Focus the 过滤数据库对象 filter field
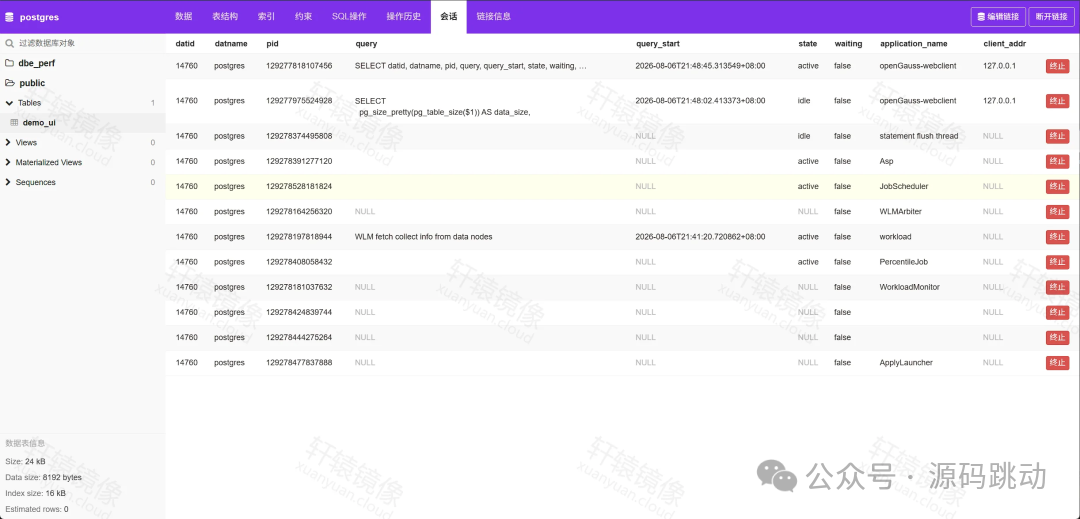The width and height of the screenshot is (1080, 519). [x=83, y=43]
